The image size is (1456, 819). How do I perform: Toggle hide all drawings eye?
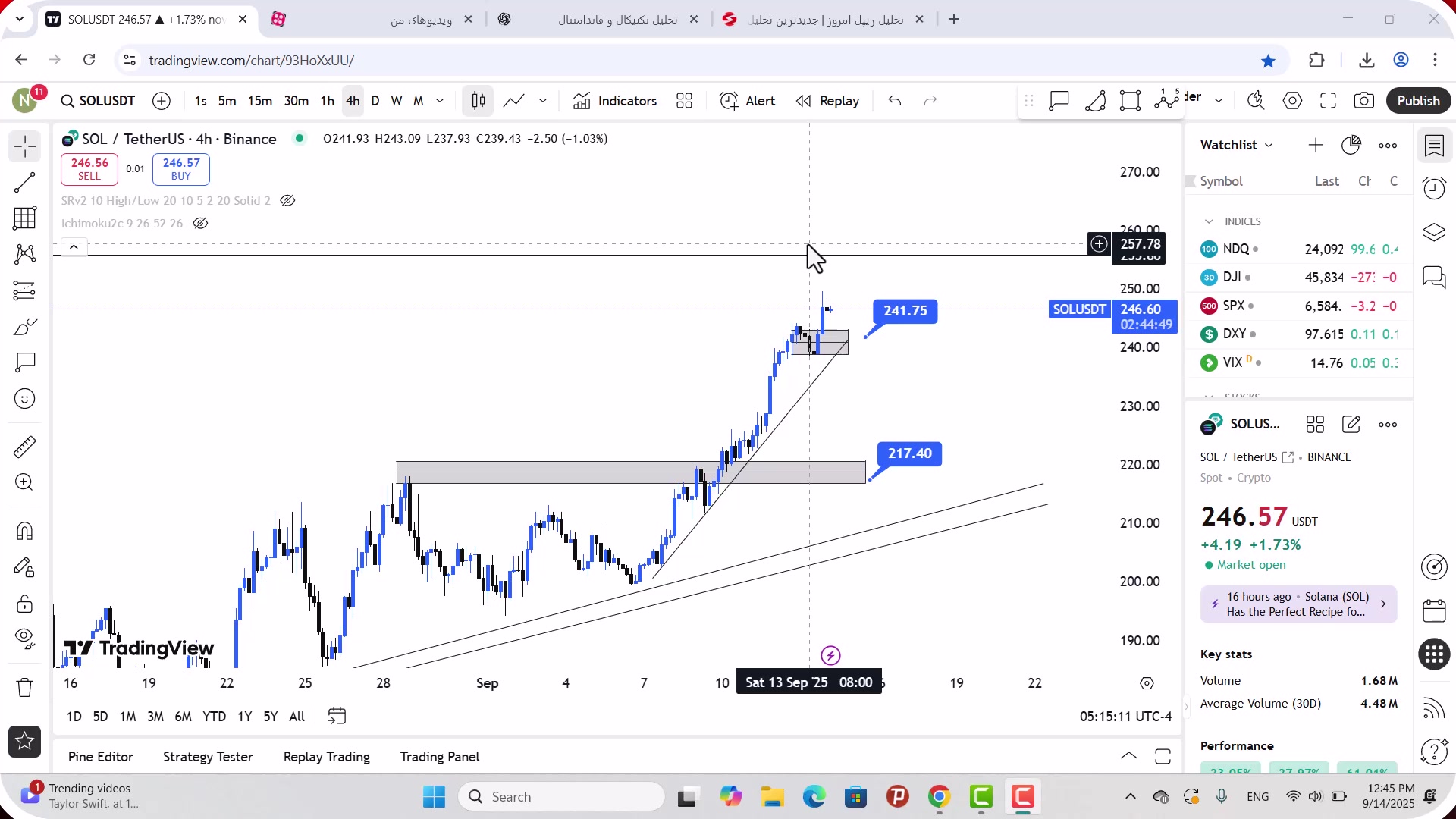24,639
